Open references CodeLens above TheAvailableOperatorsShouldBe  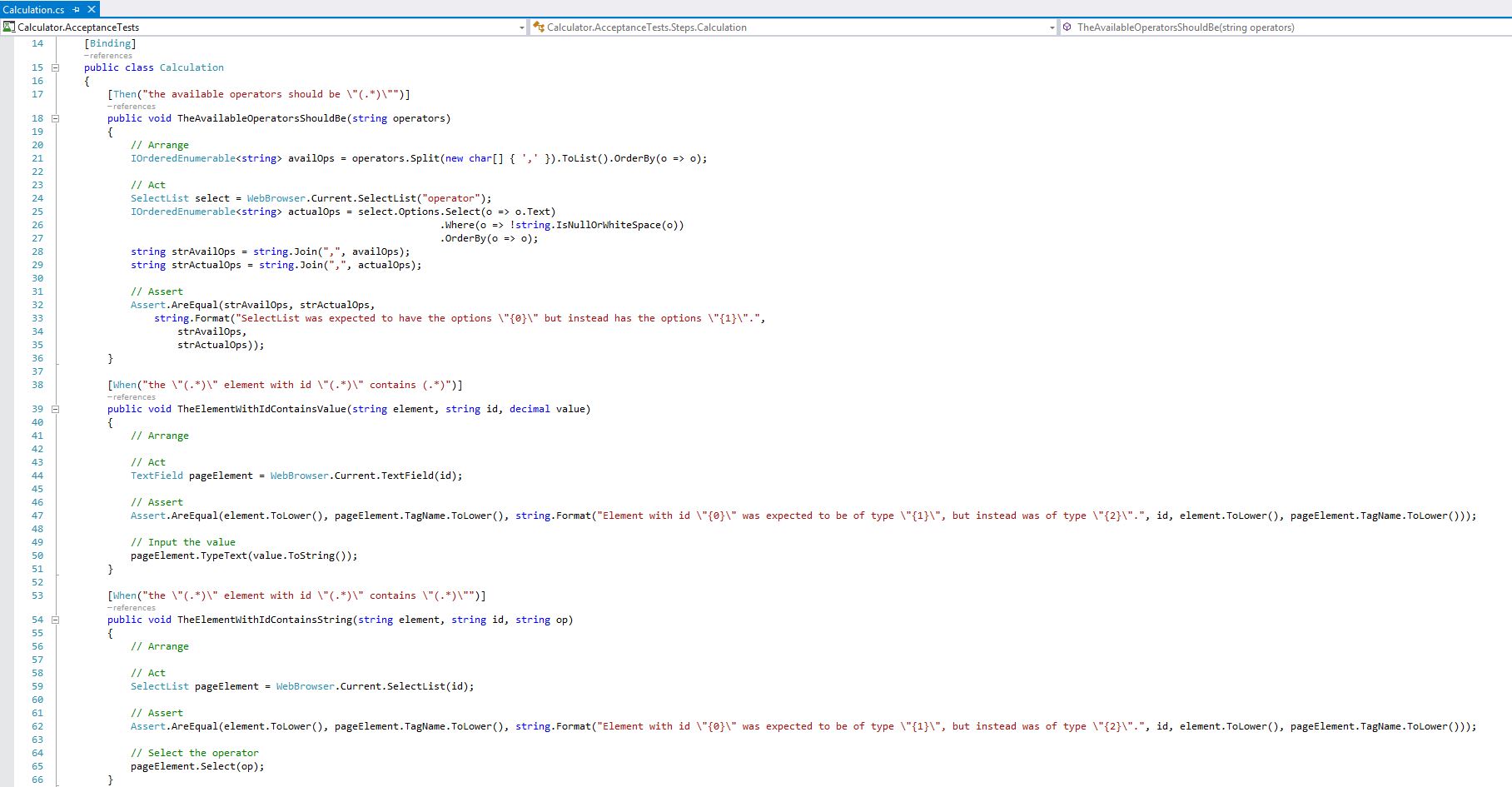point(132,107)
